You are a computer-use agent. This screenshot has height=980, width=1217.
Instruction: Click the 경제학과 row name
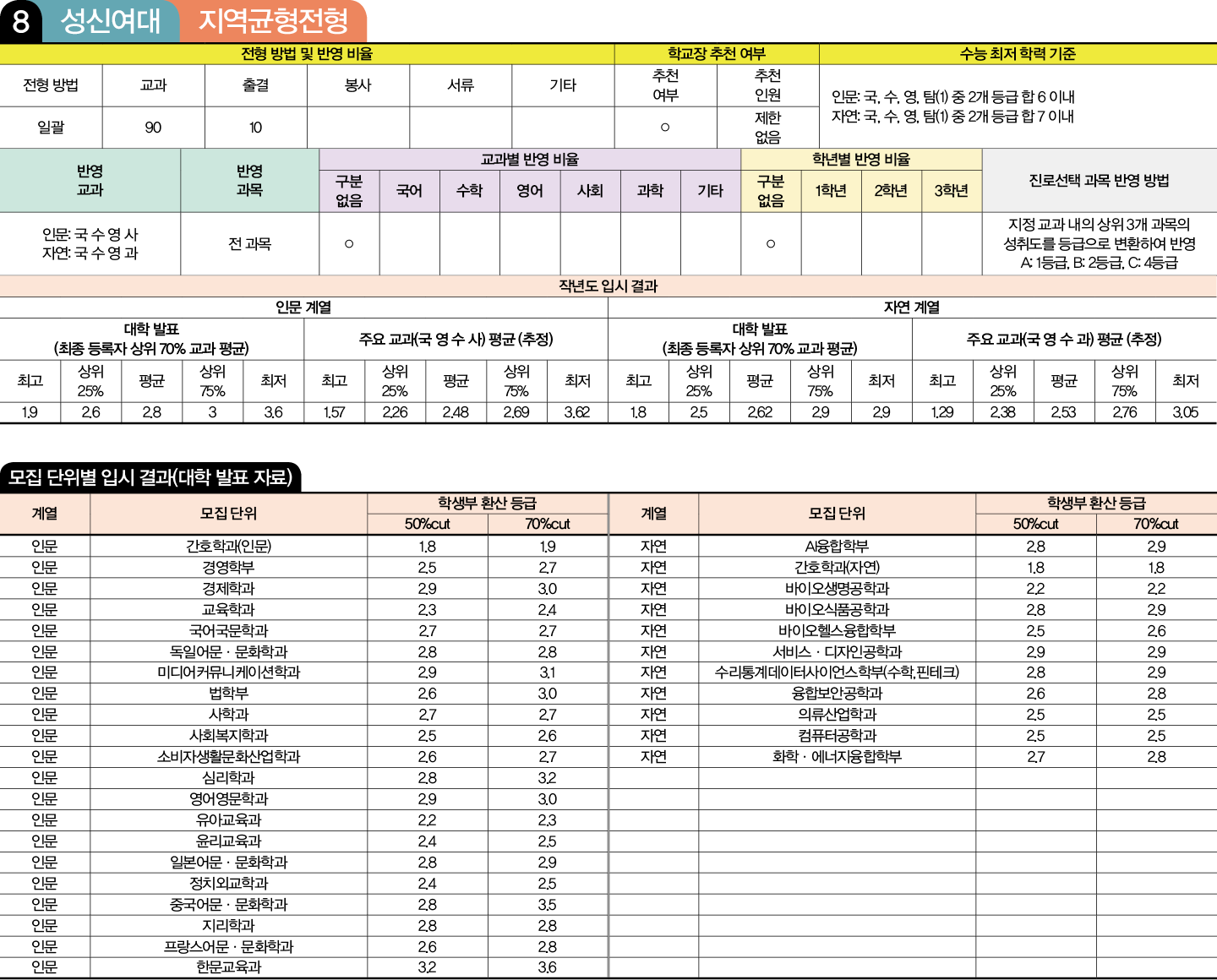(x=228, y=589)
